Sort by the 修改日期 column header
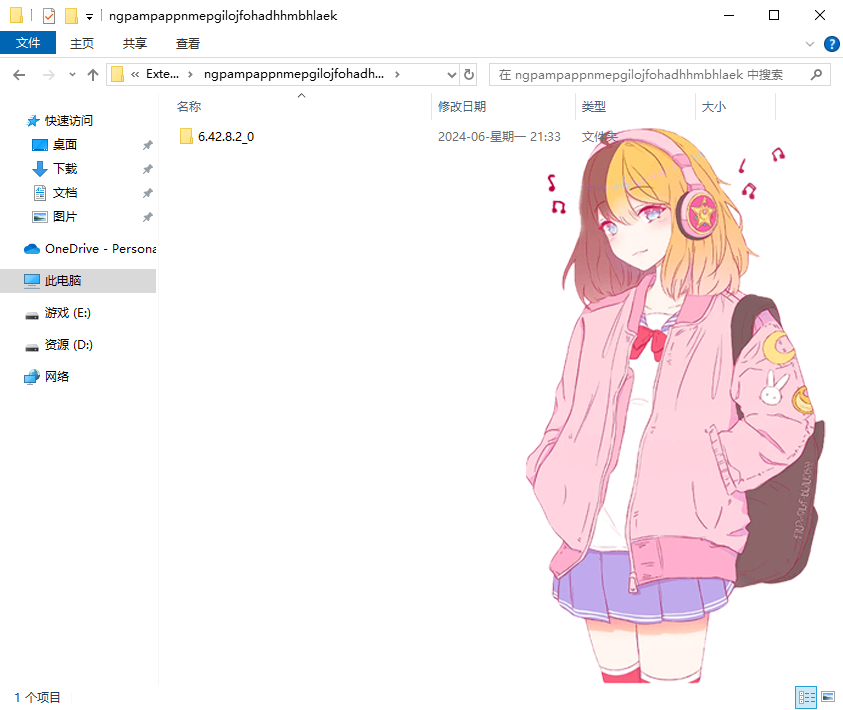Image resolution: width=843 pixels, height=710 pixels. pos(462,106)
